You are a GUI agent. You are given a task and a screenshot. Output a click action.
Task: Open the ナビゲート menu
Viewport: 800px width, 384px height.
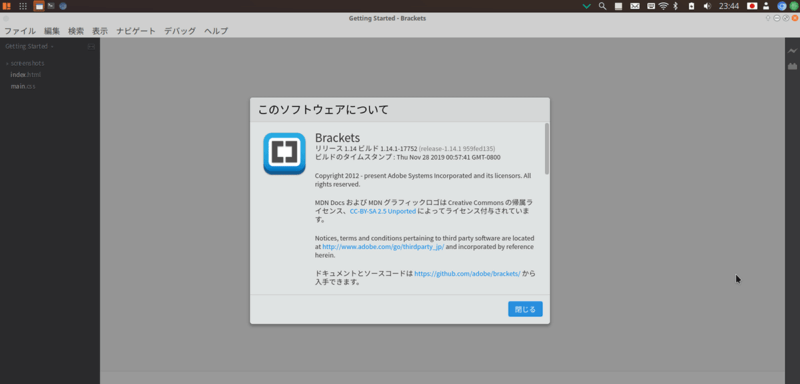(136, 31)
